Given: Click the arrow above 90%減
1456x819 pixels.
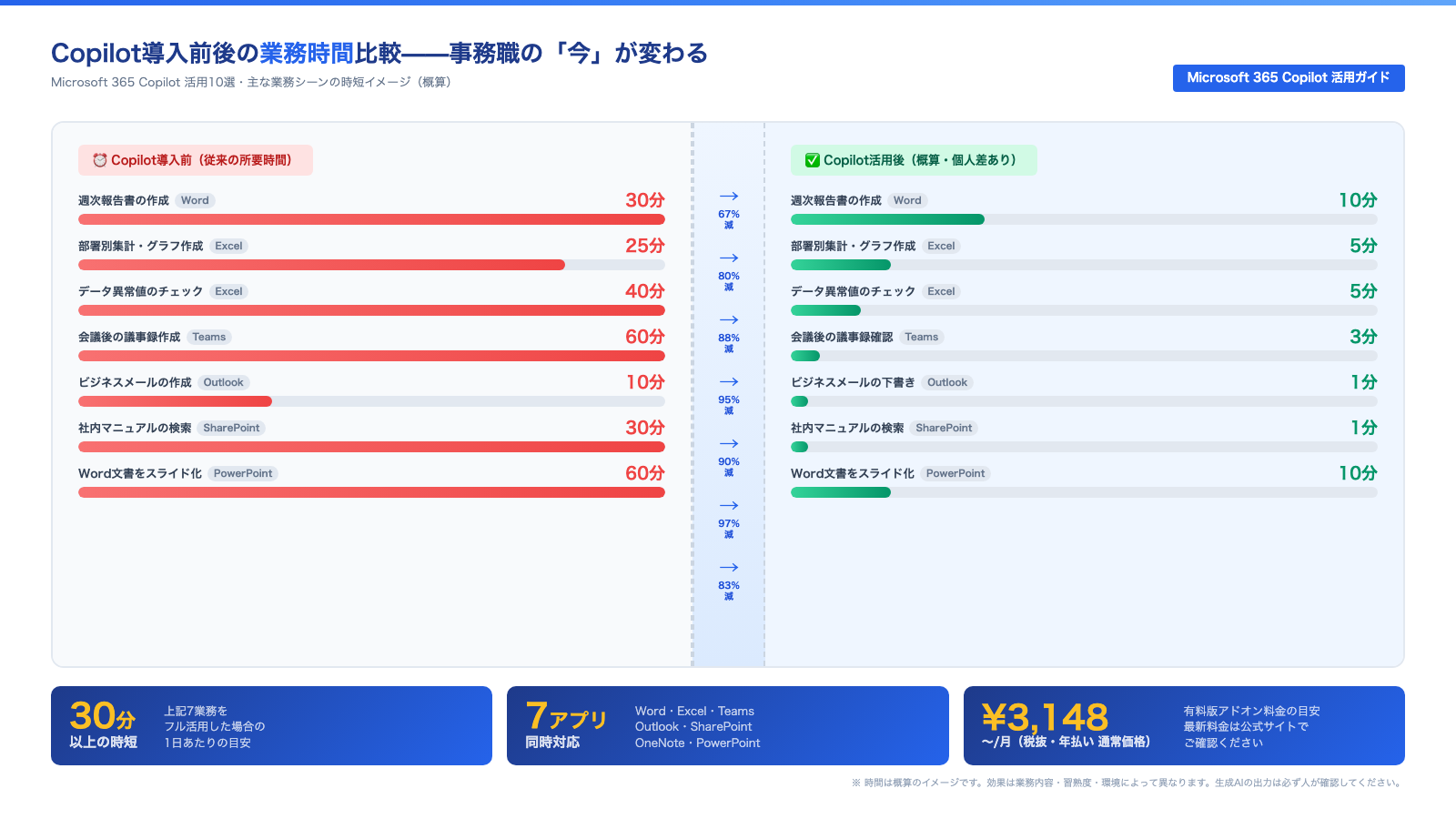Looking at the screenshot, I should click(729, 444).
